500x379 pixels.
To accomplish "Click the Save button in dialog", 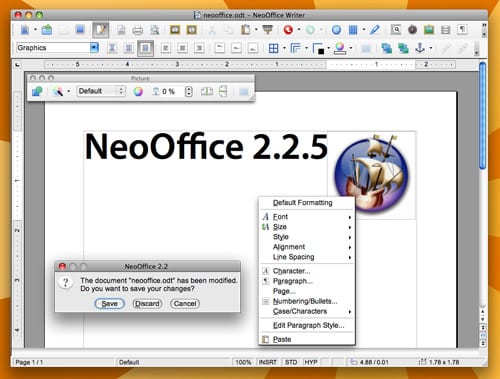I will click(x=109, y=304).
